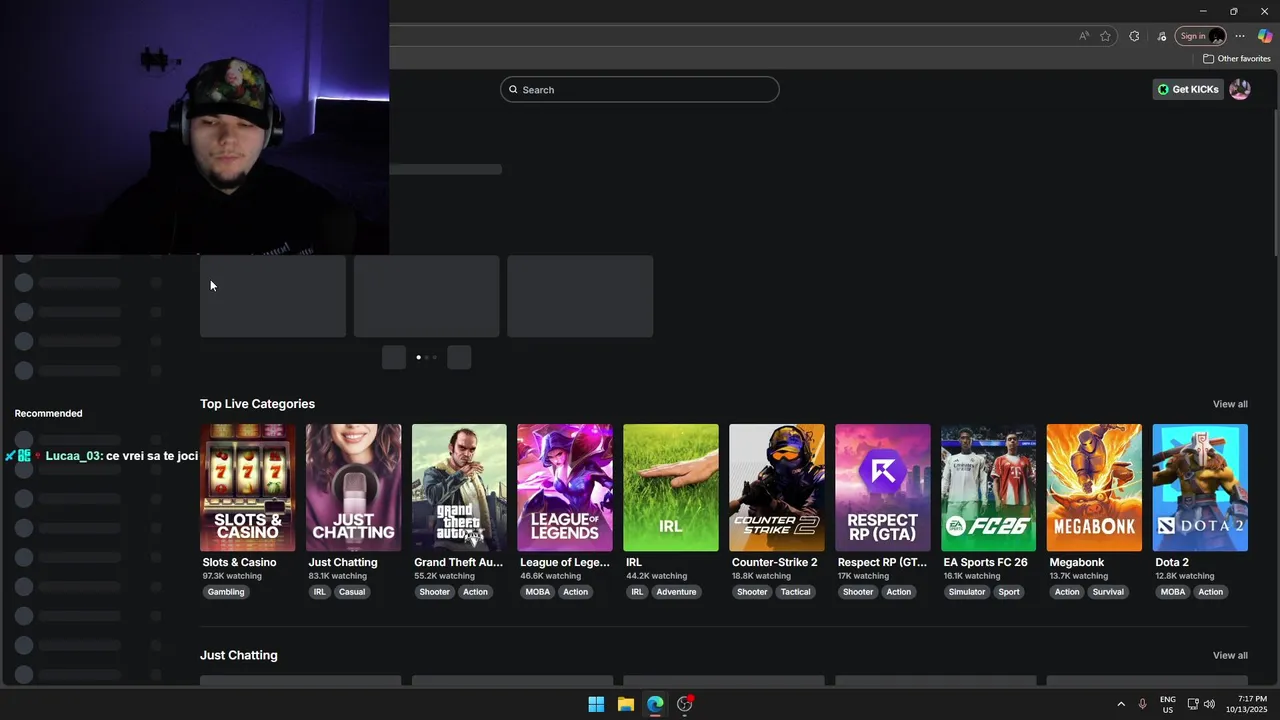Click the Slots & Casino title text

pos(239,562)
